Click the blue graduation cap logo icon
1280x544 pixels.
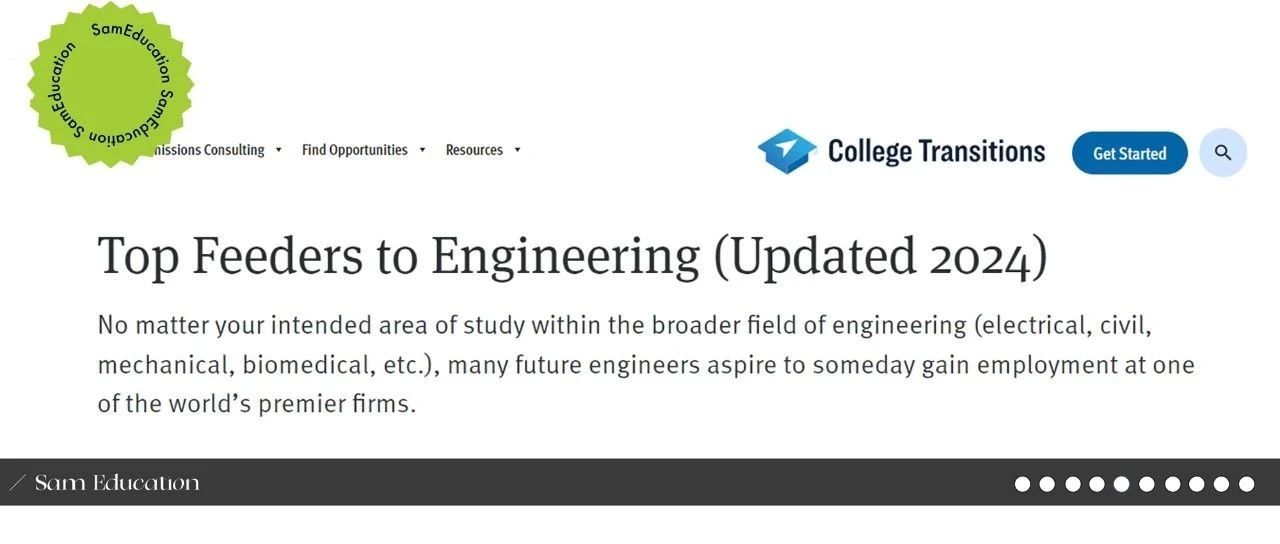[786, 151]
